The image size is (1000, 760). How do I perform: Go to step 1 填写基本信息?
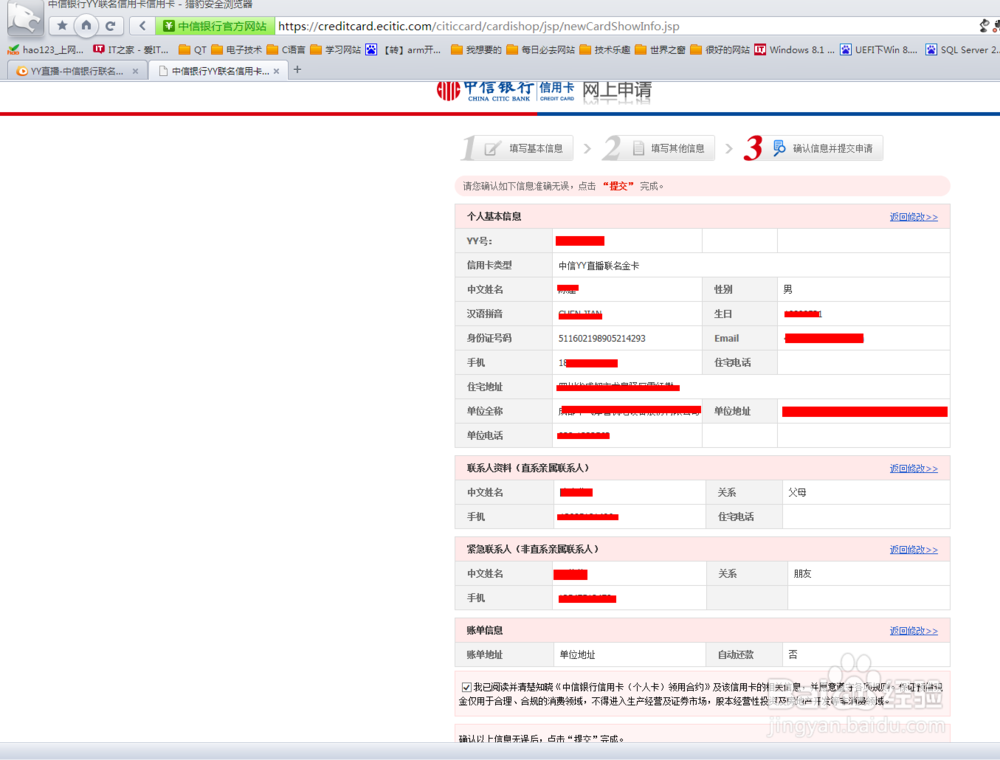[517, 148]
